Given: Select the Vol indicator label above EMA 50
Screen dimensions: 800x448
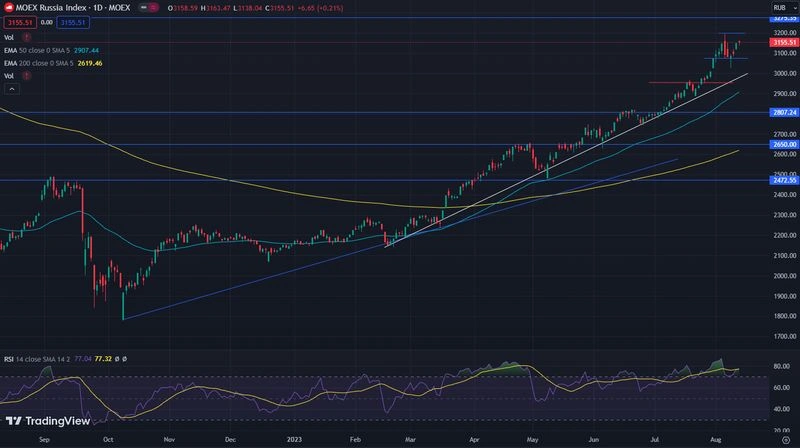Looking at the screenshot, I should click(9, 37).
